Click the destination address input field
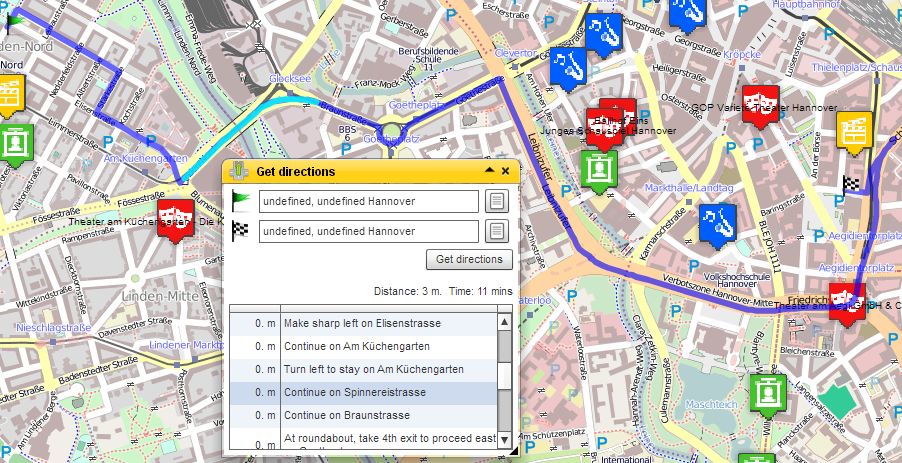This screenshot has width=902, height=463. pos(369,231)
